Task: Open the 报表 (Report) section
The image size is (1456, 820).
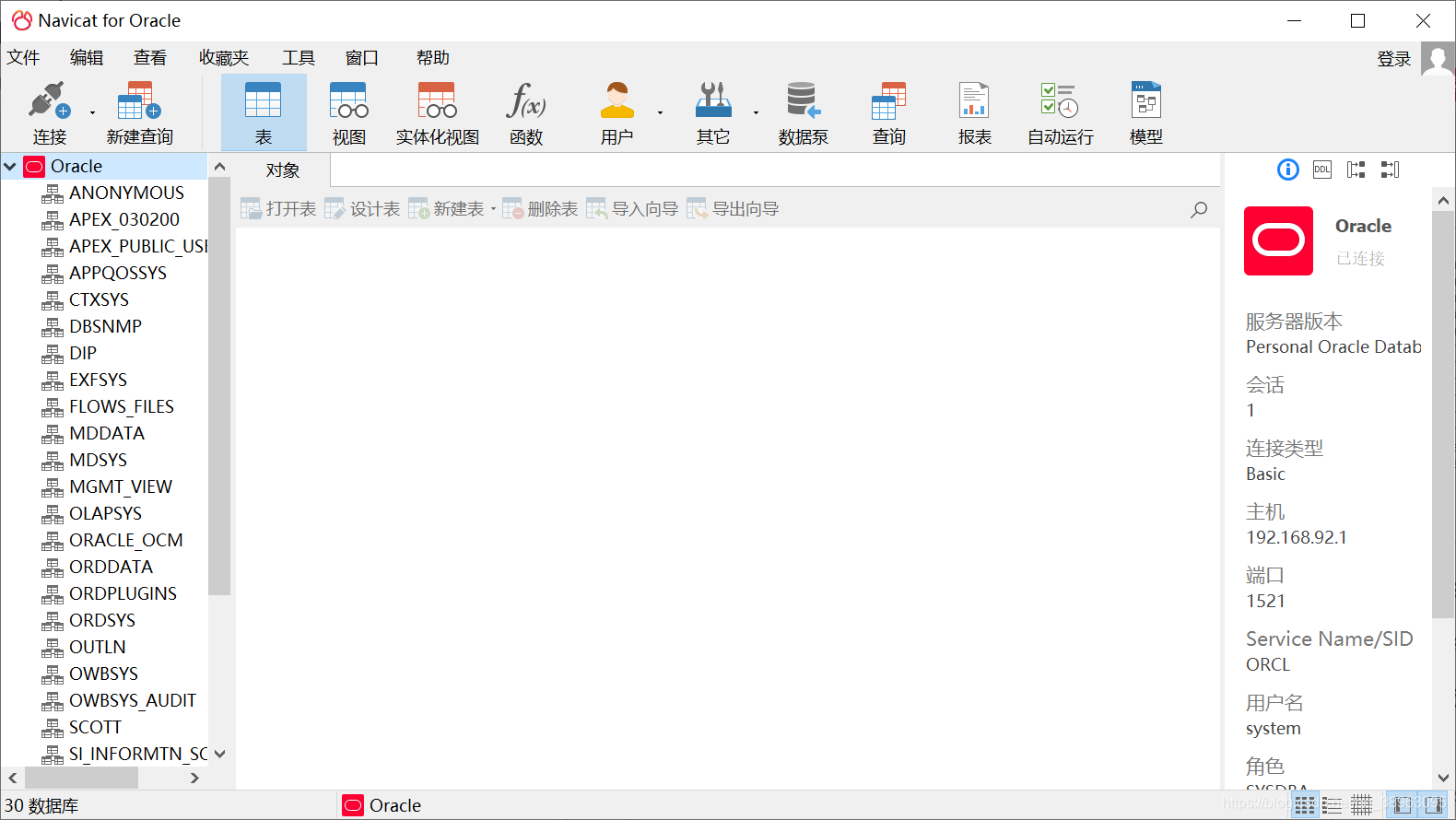Action: point(974,112)
